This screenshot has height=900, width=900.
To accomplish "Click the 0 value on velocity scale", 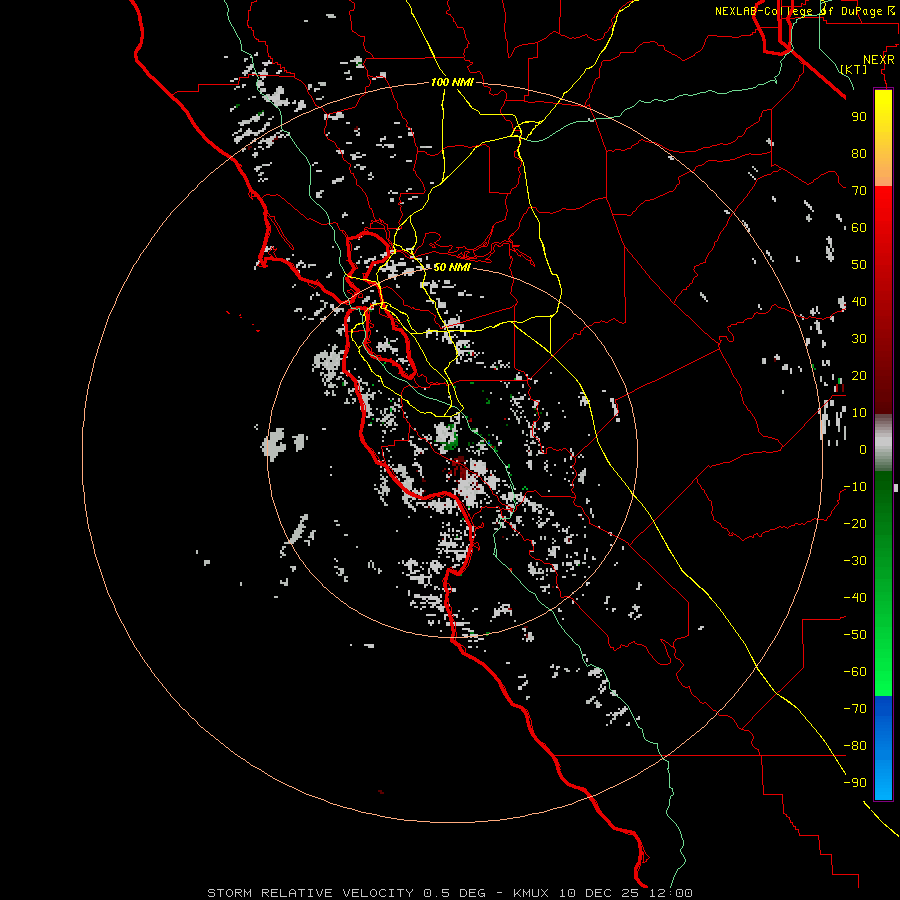I will pyautogui.click(x=863, y=449).
